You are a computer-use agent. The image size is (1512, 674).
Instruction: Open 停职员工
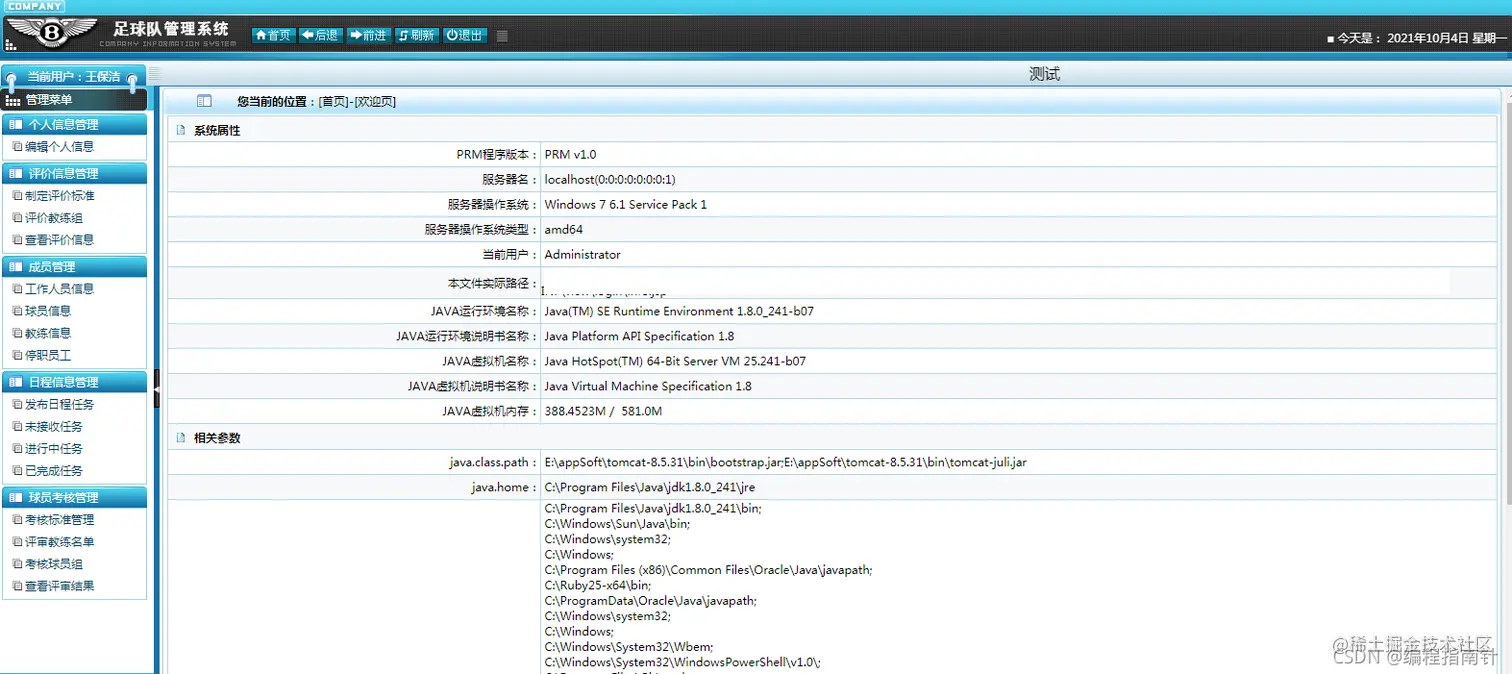(48, 355)
